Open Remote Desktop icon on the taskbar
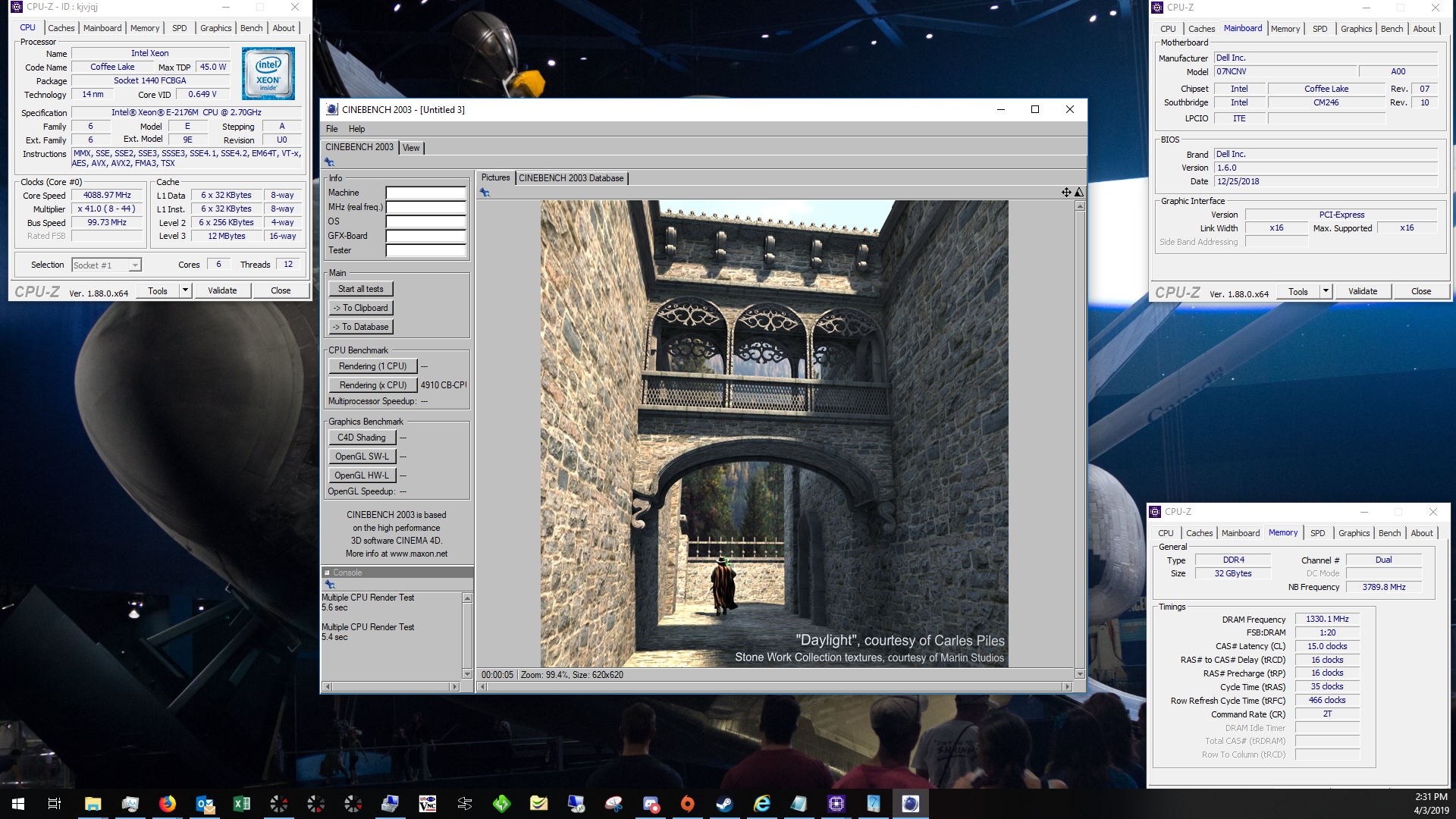The height and width of the screenshot is (819, 1456). tap(576, 804)
